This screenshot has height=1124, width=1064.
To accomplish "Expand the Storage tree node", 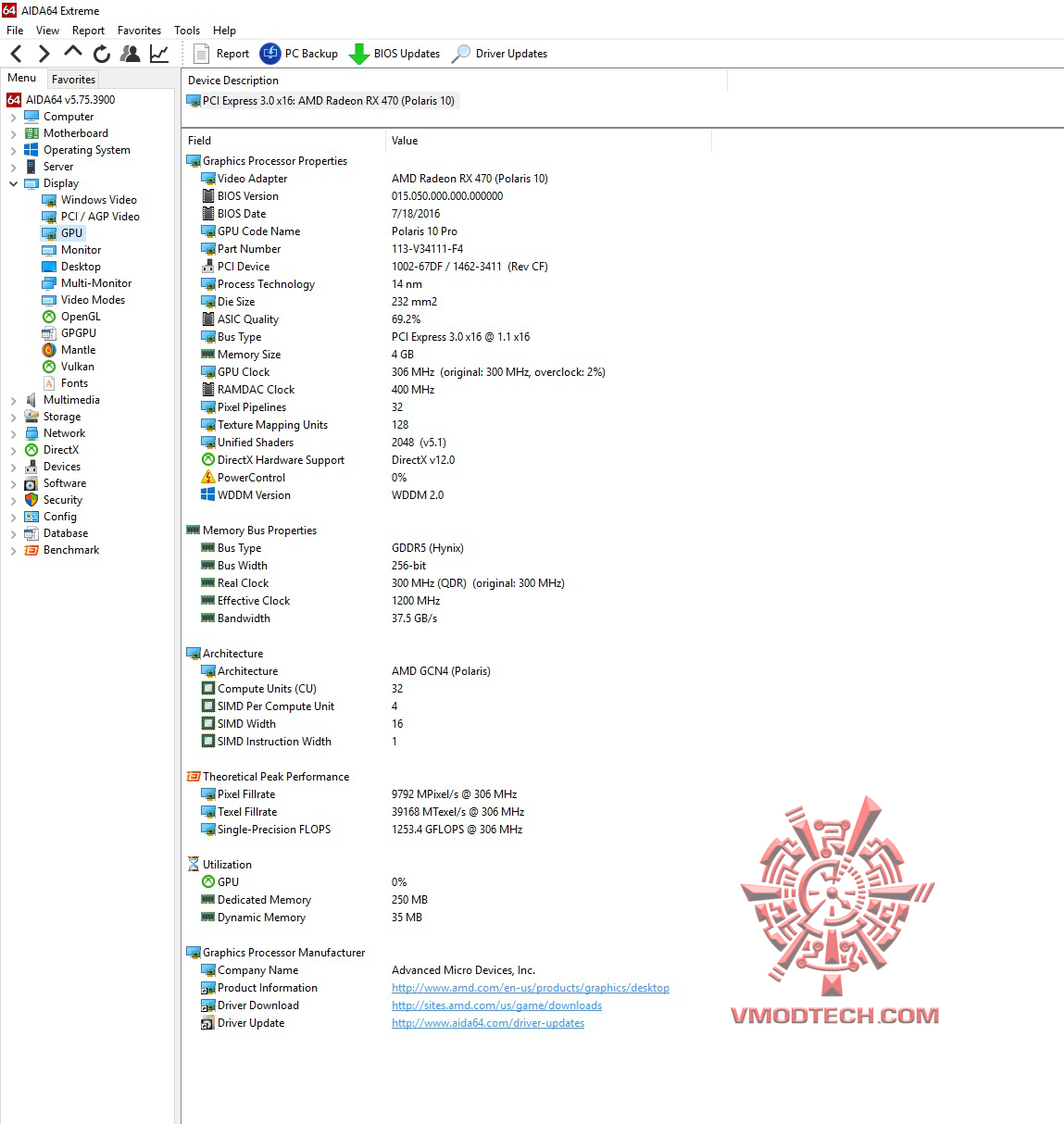I will pos(13,417).
